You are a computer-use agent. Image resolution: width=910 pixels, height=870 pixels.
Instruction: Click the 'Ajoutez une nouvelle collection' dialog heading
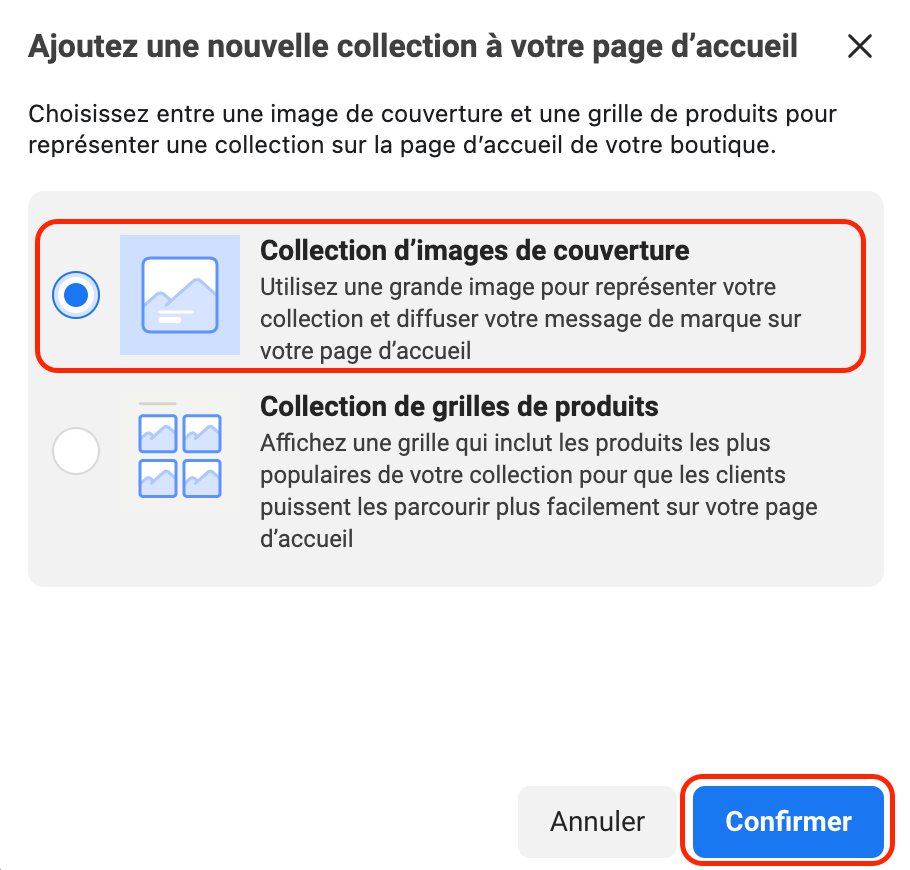(412, 46)
